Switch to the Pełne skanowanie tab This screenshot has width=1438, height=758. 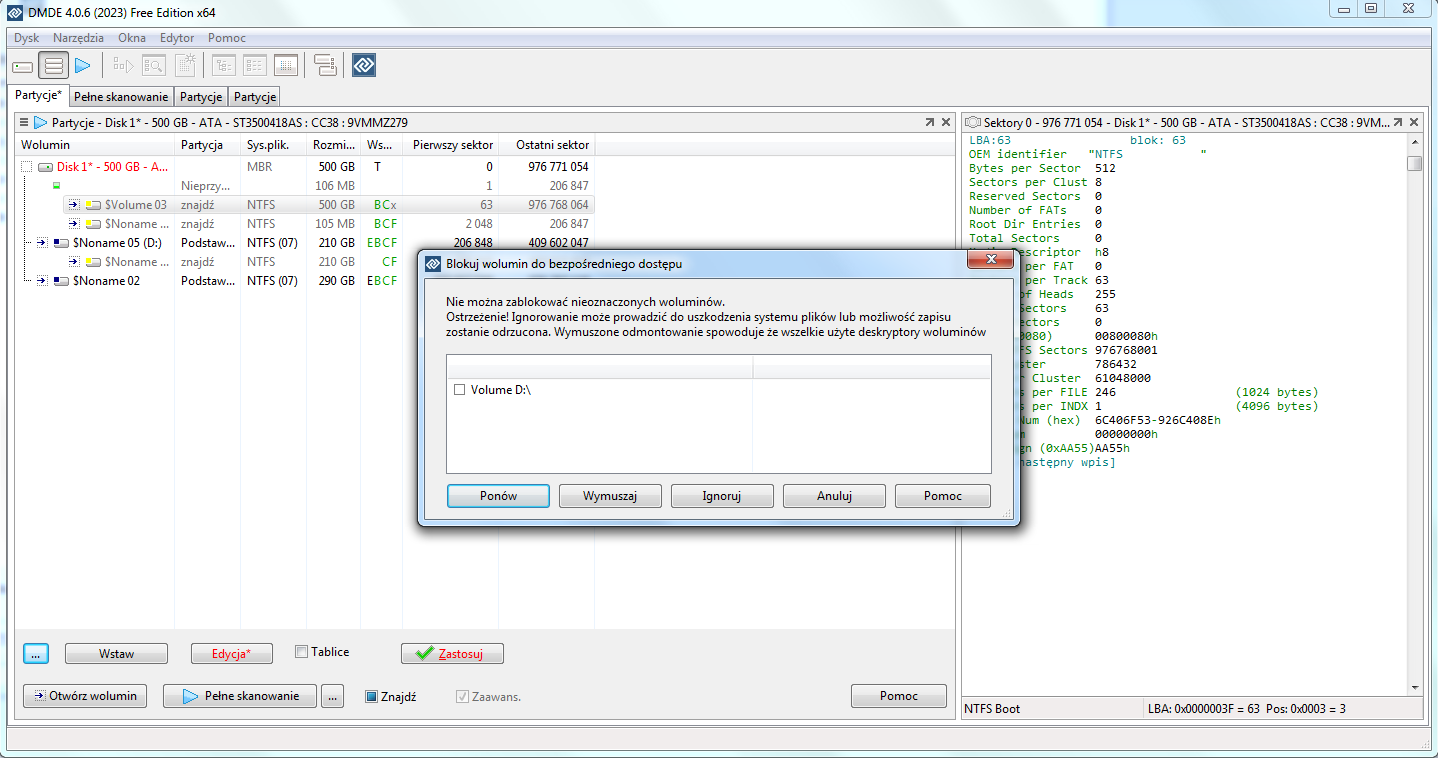121,97
